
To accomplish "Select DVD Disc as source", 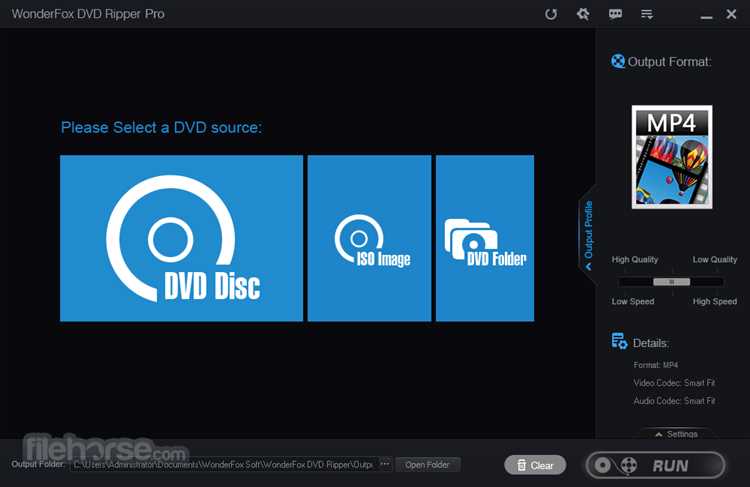I will 181,238.
